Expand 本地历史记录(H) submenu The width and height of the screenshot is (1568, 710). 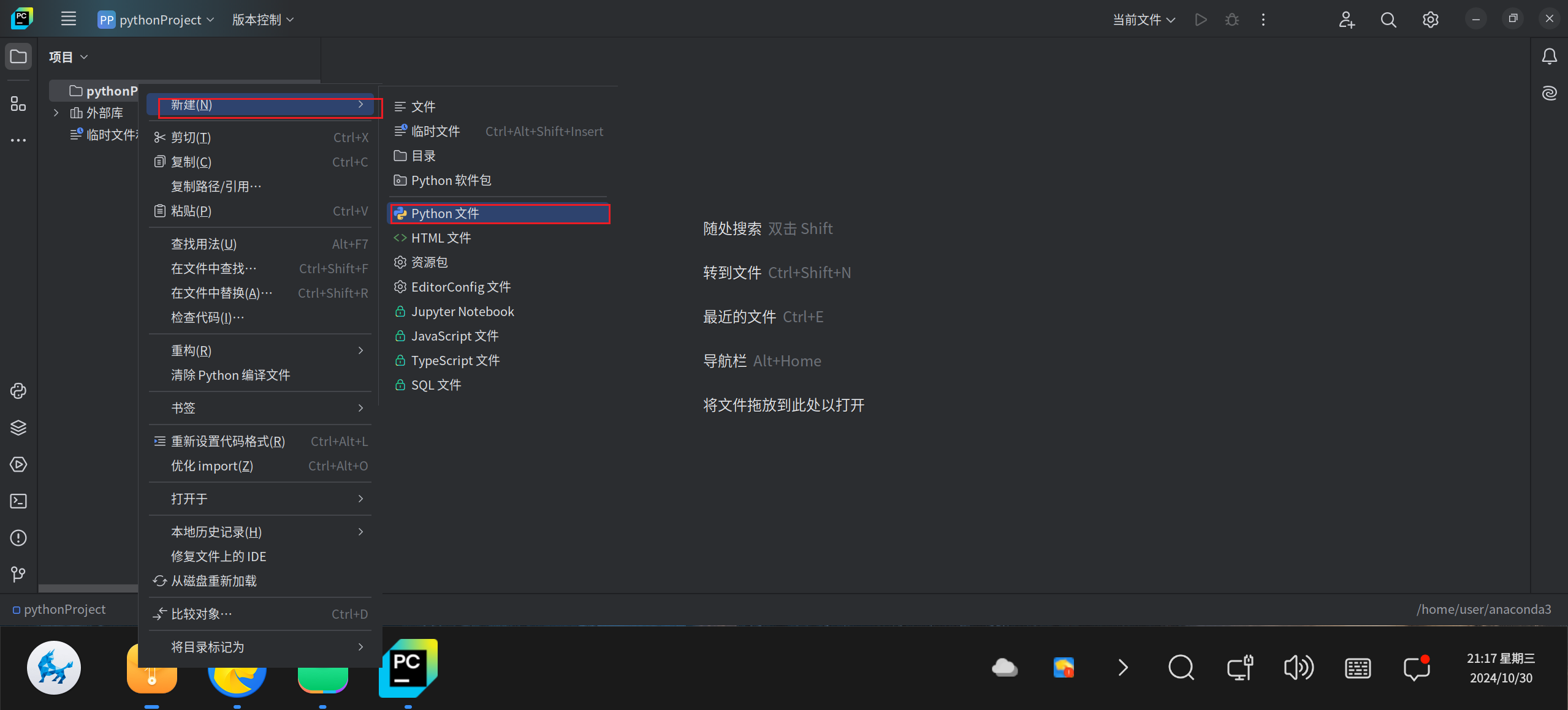[260, 532]
